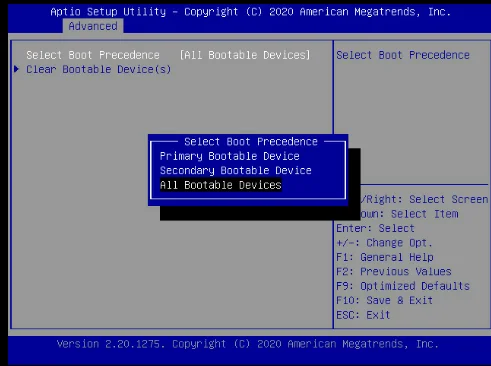Viewport: 491px width, 366px height.
Task: Click the help text Select Boot Precedence
Action: (x=403, y=55)
